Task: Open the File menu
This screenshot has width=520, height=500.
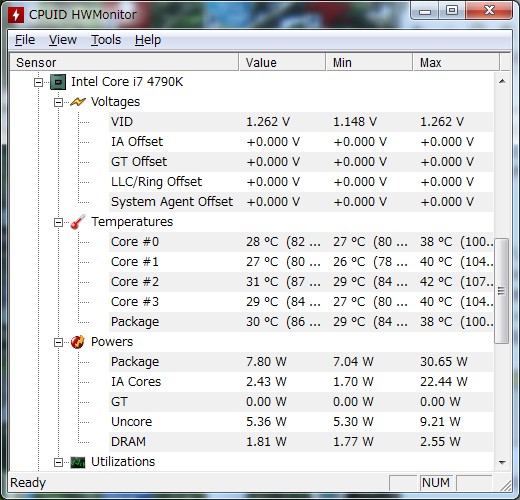Action: coord(25,40)
